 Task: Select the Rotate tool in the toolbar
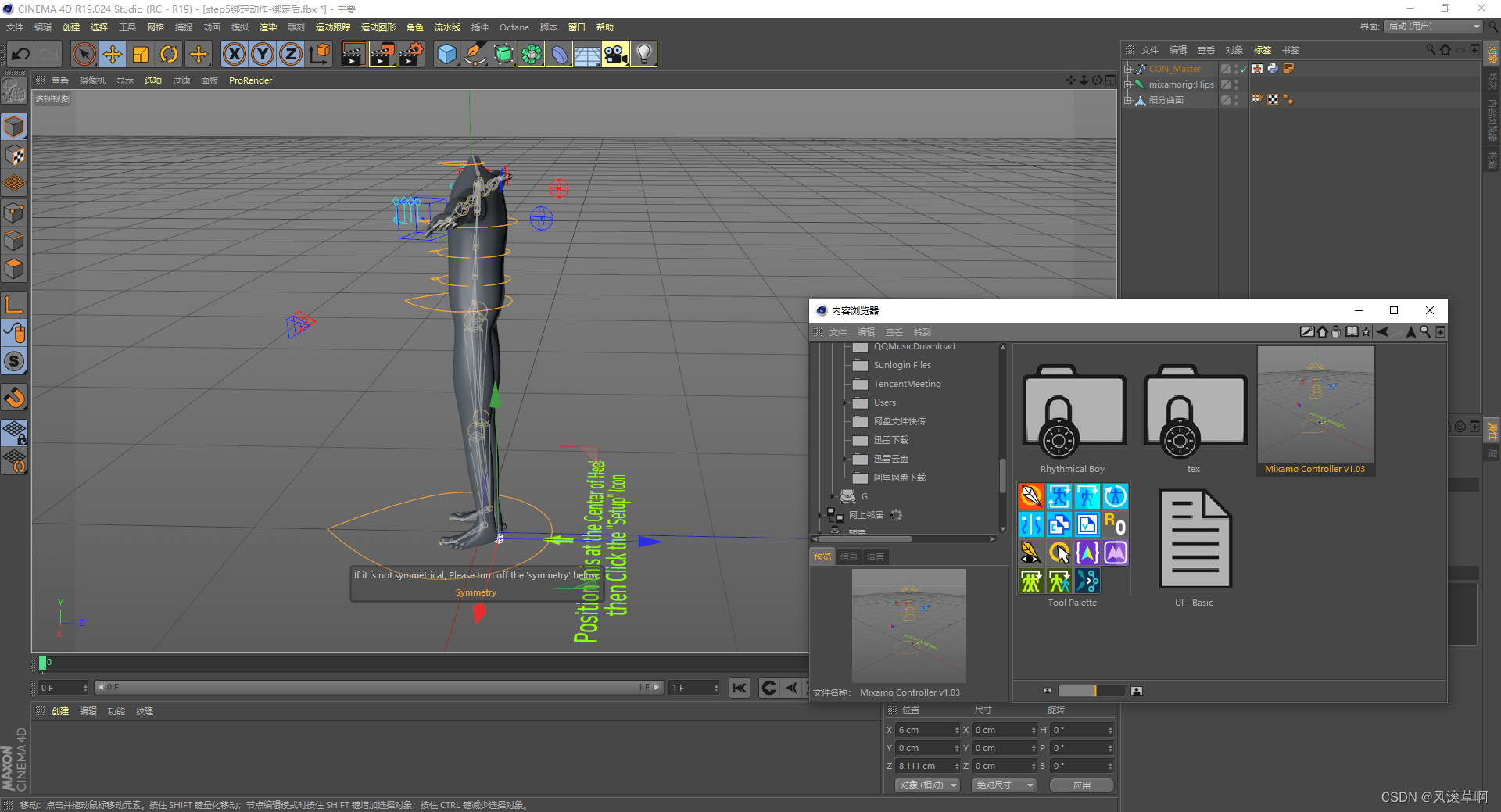(x=169, y=54)
